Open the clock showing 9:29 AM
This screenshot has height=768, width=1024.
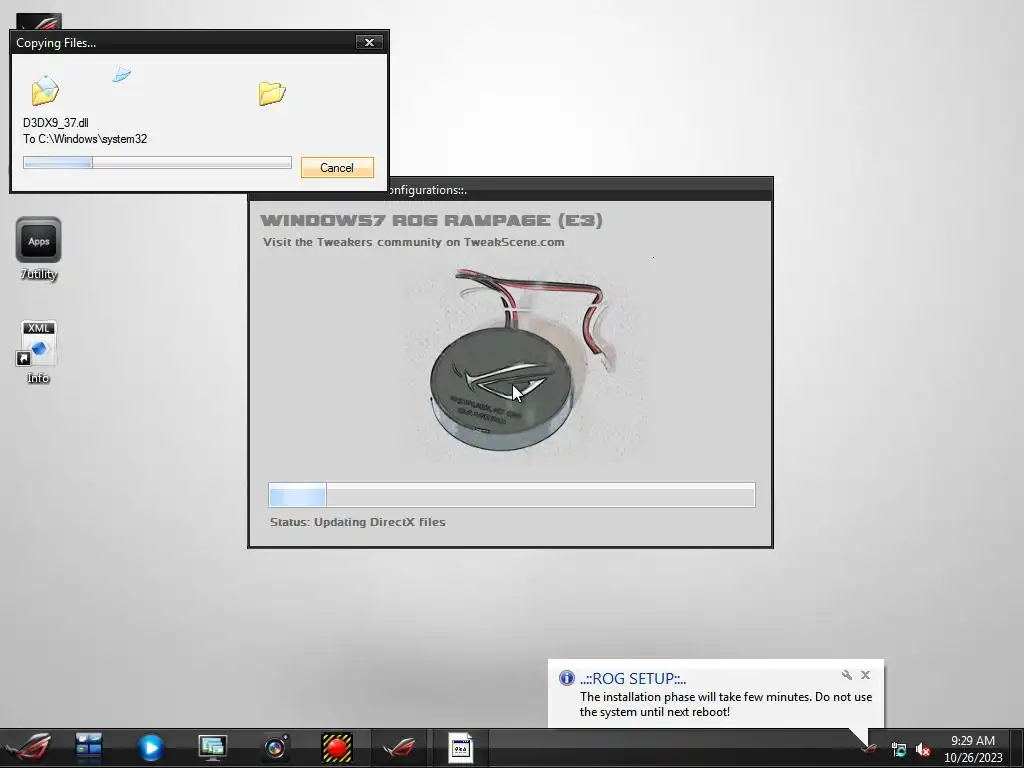[x=972, y=741]
